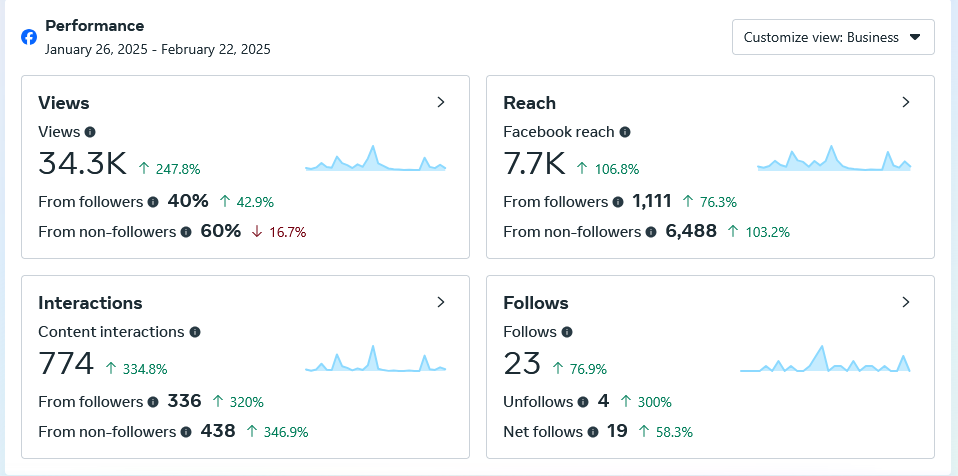Click info icon beside Facebook reach

pos(624,131)
